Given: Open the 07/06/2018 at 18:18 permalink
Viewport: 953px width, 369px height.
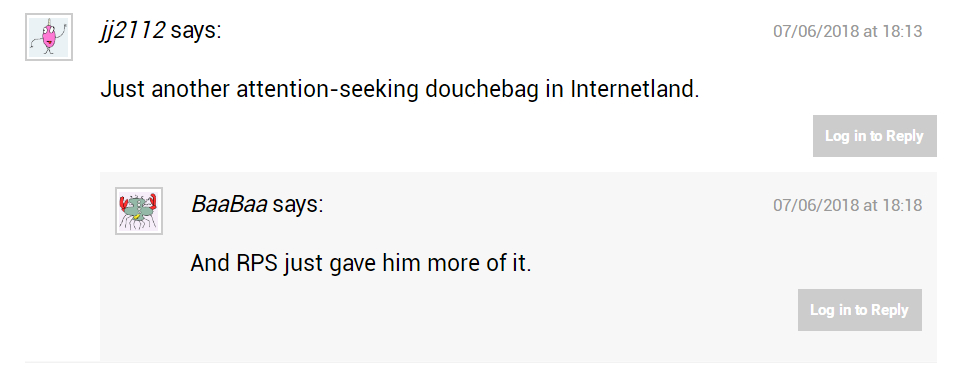Looking at the screenshot, I should 847,205.
